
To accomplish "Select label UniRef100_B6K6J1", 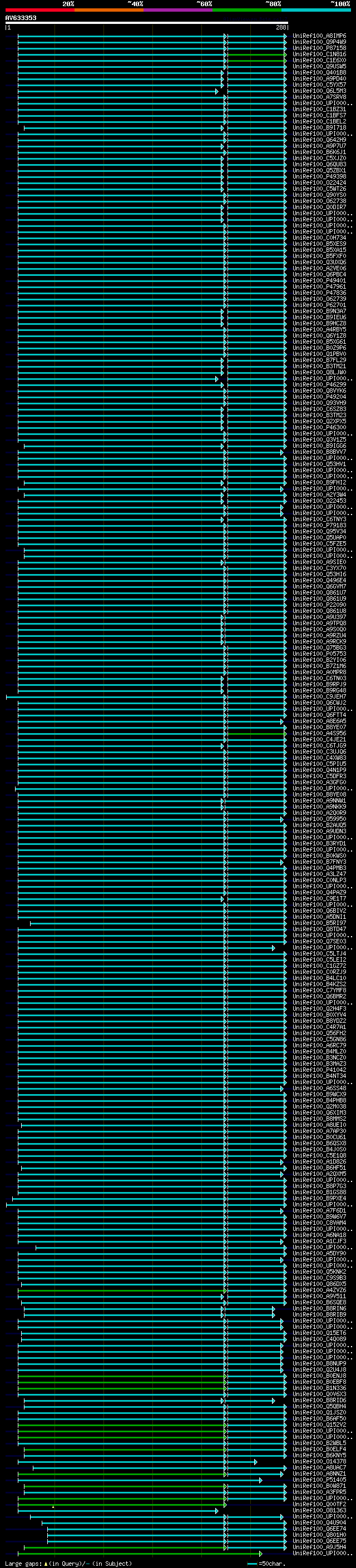I will [319, 152].
